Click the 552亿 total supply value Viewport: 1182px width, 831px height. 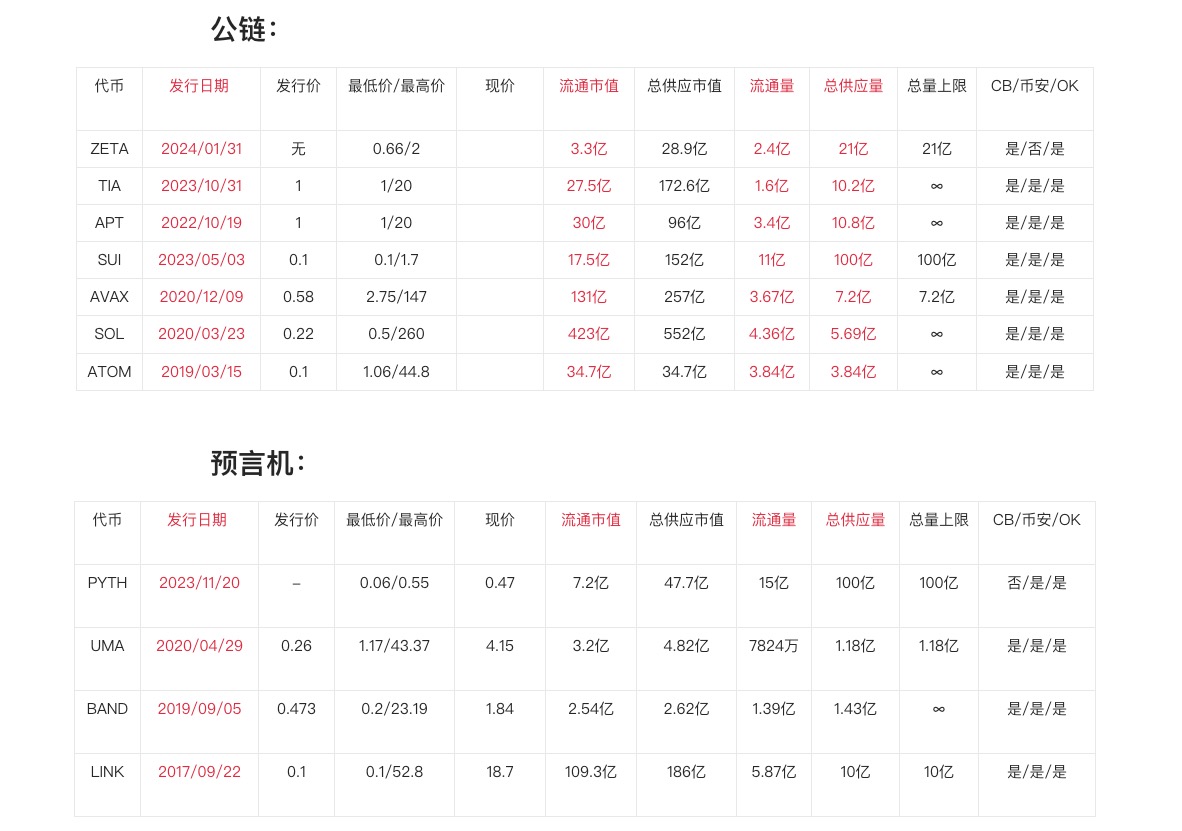pos(684,333)
